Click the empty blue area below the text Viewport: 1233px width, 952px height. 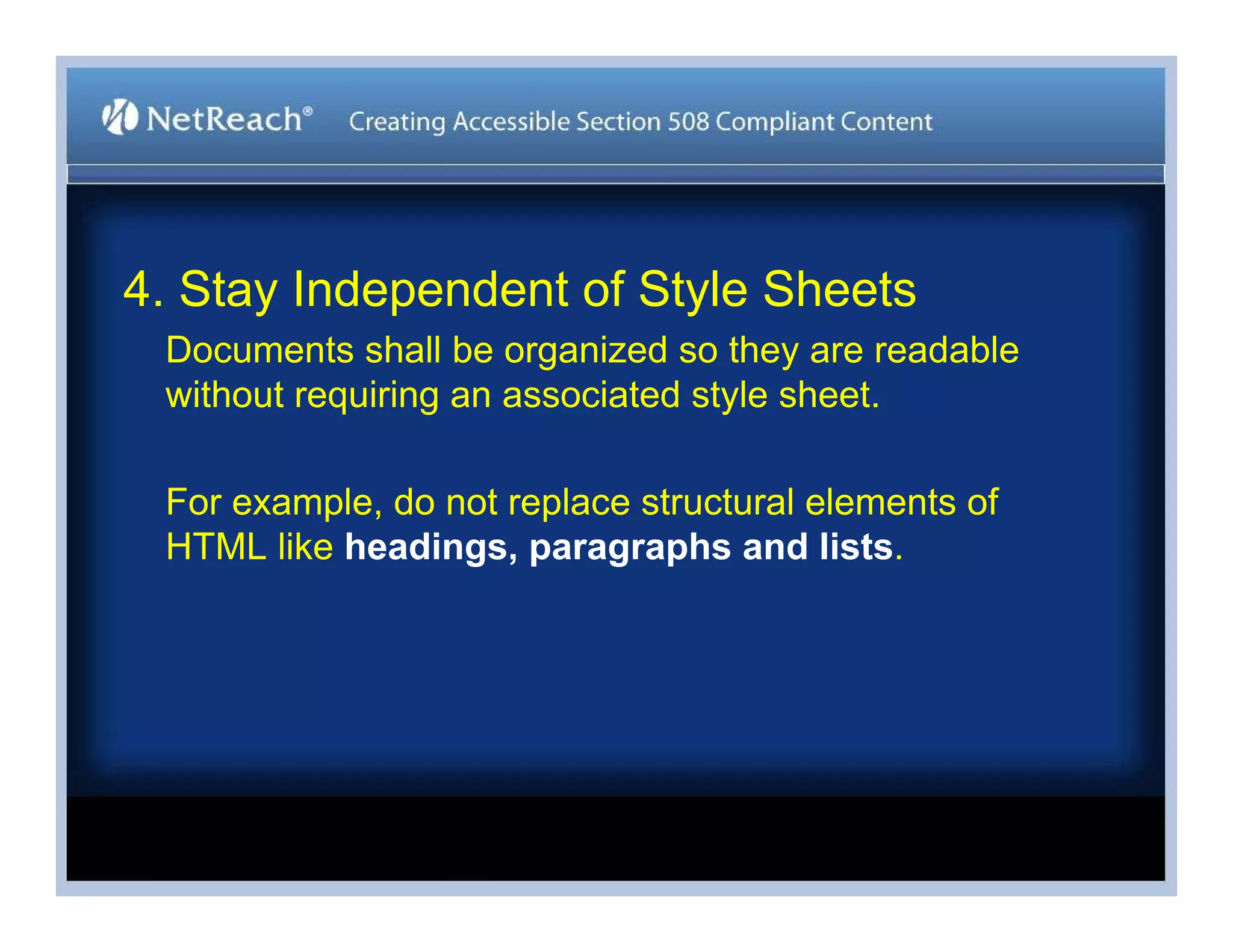click(x=615, y=674)
